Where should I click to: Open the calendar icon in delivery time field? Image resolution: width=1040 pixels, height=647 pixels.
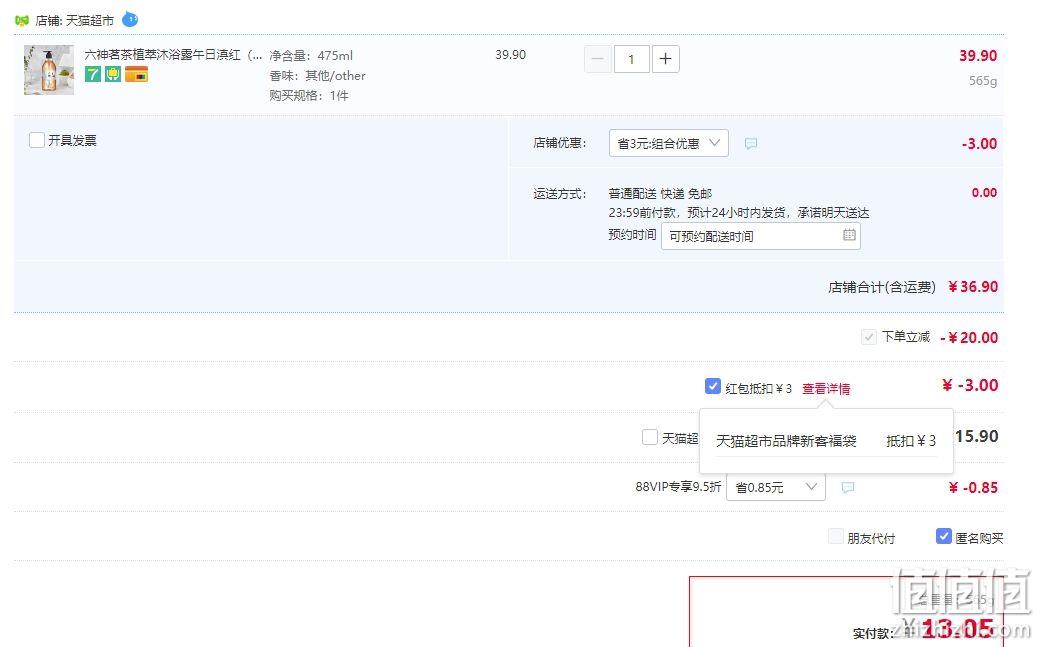click(849, 235)
